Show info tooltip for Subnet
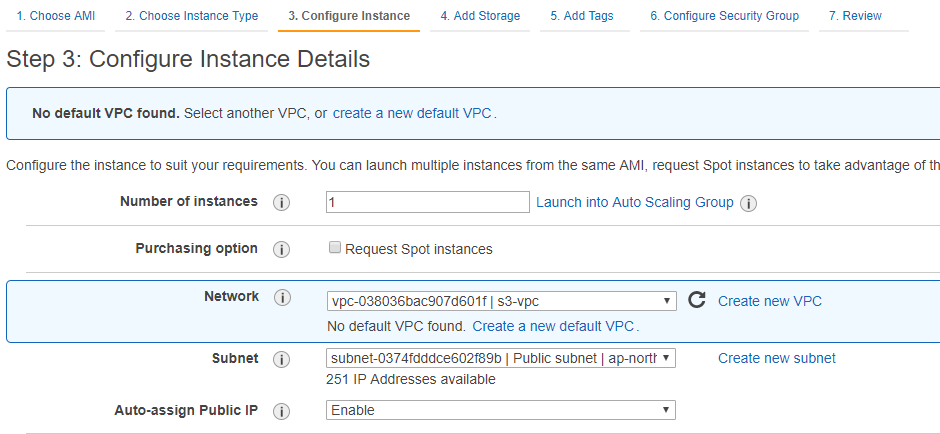 click(281, 359)
